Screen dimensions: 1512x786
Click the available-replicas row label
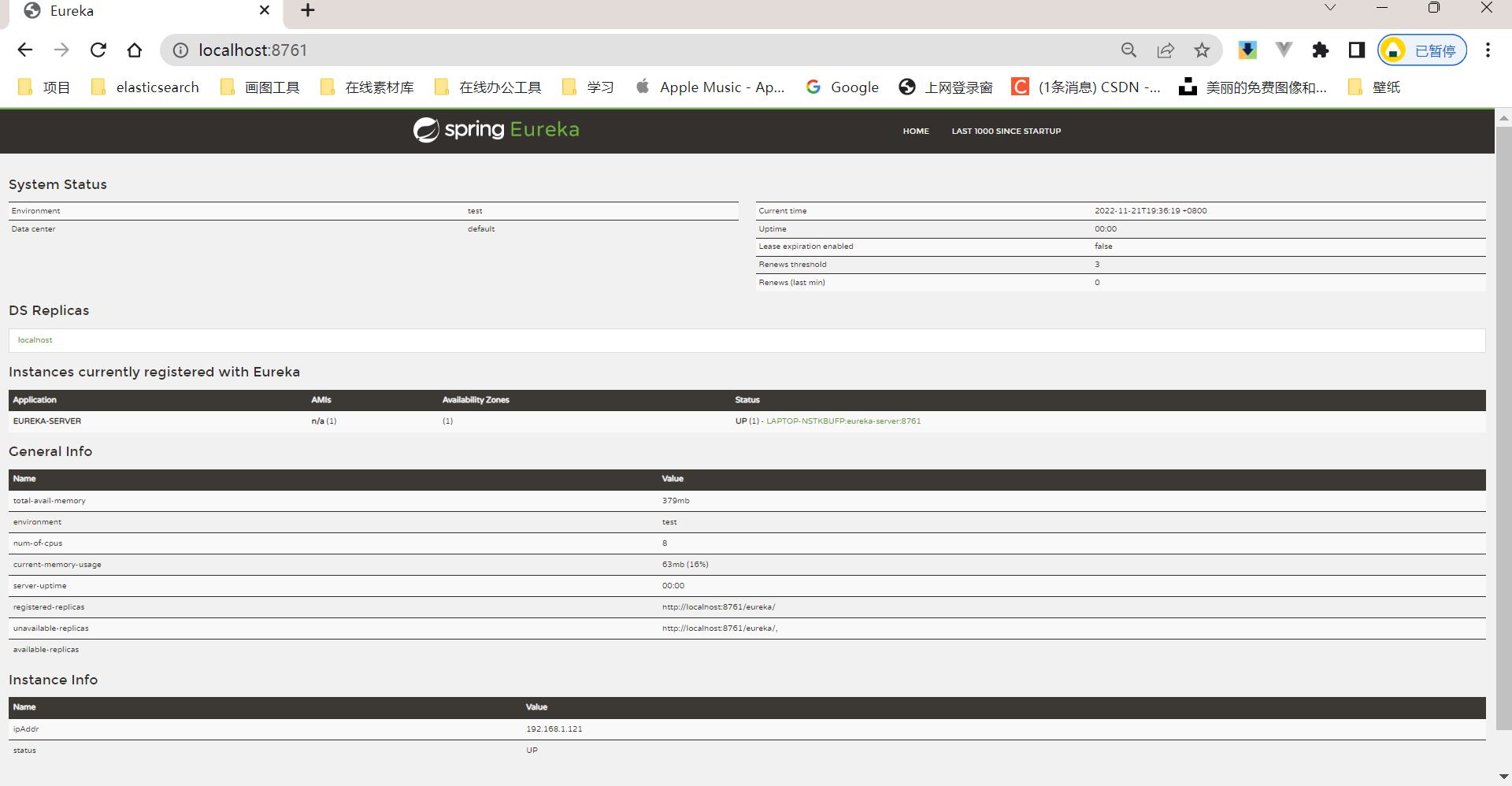(x=46, y=650)
